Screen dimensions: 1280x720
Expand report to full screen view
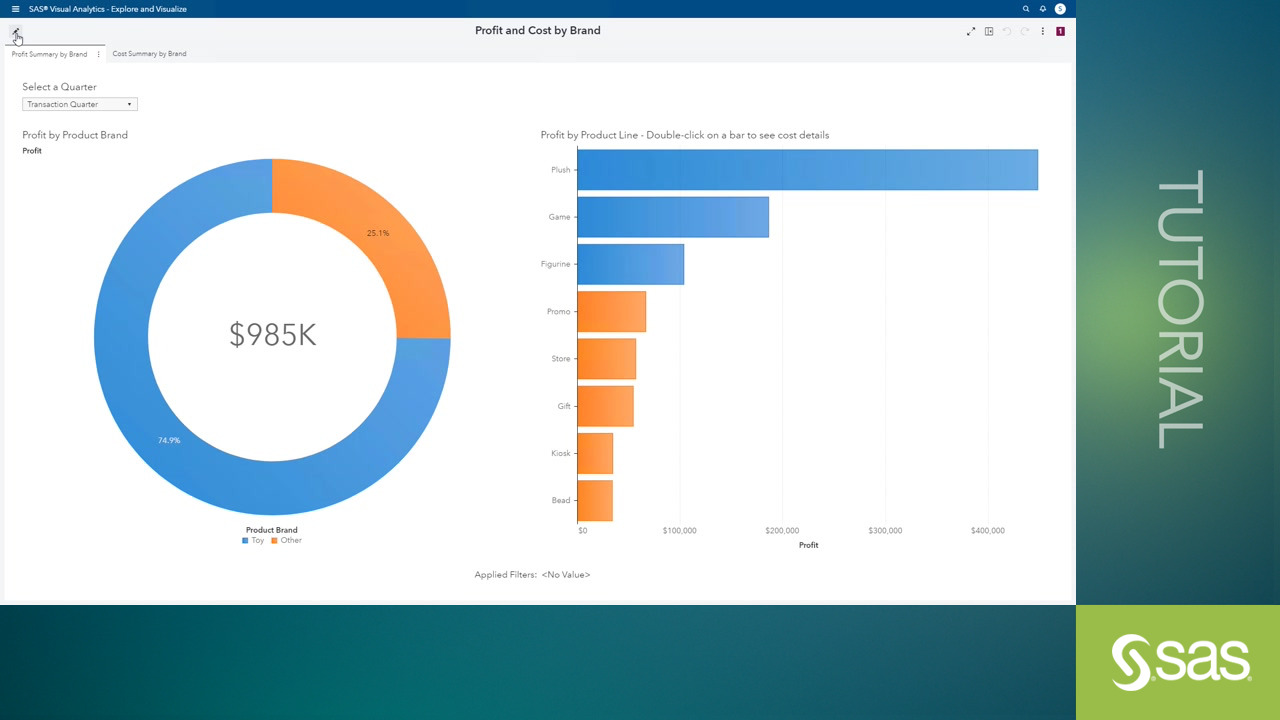click(x=970, y=31)
